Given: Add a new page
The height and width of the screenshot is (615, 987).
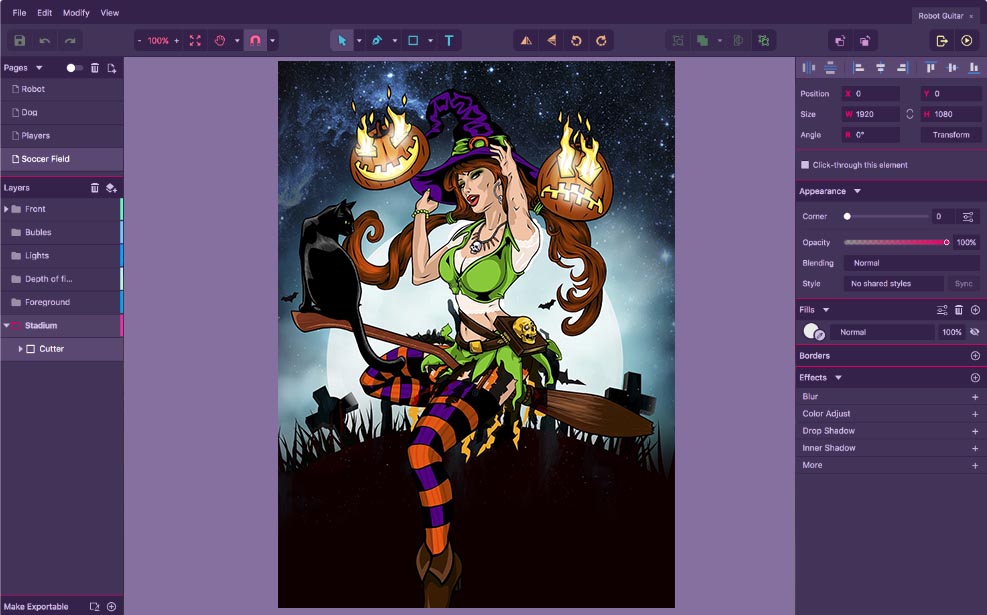Looking at the screenshot, I should point(111,68).
